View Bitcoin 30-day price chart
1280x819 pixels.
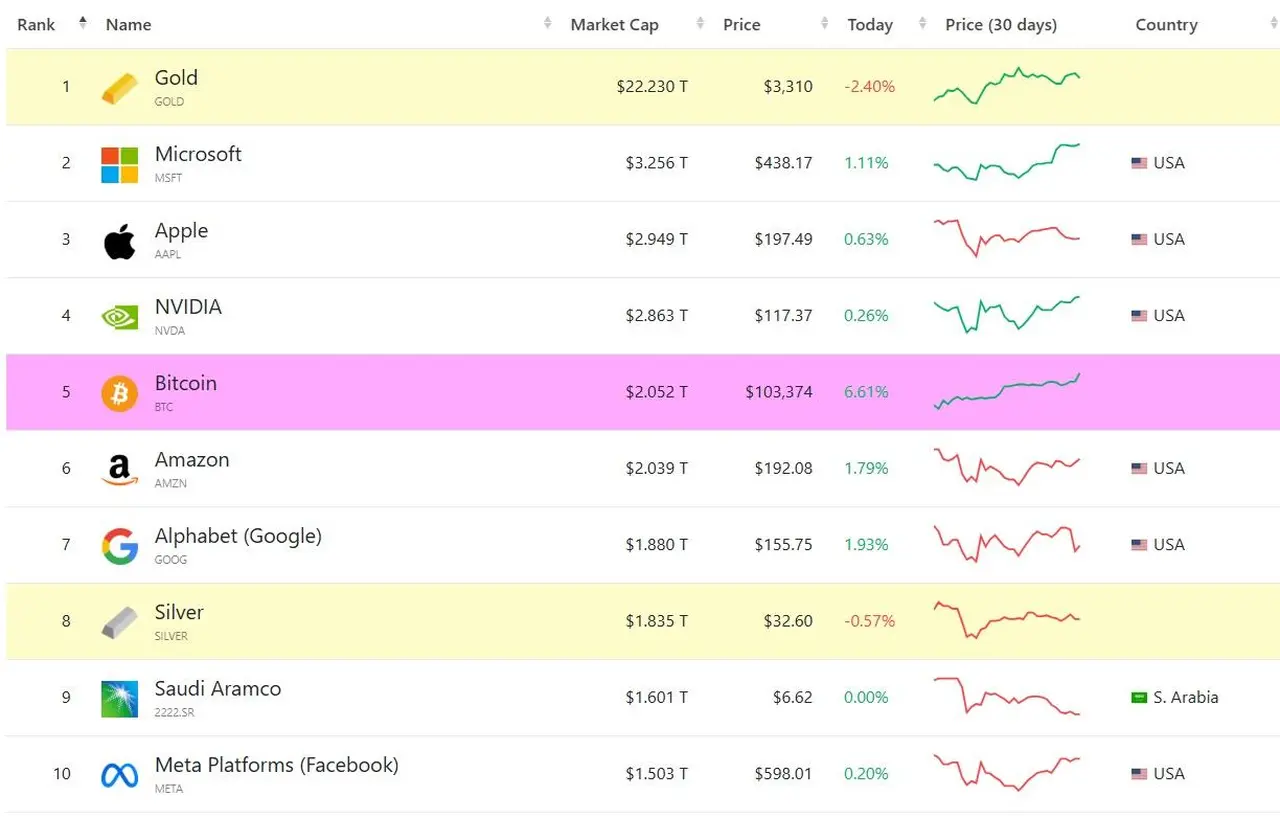click(x=1006, y=391)
